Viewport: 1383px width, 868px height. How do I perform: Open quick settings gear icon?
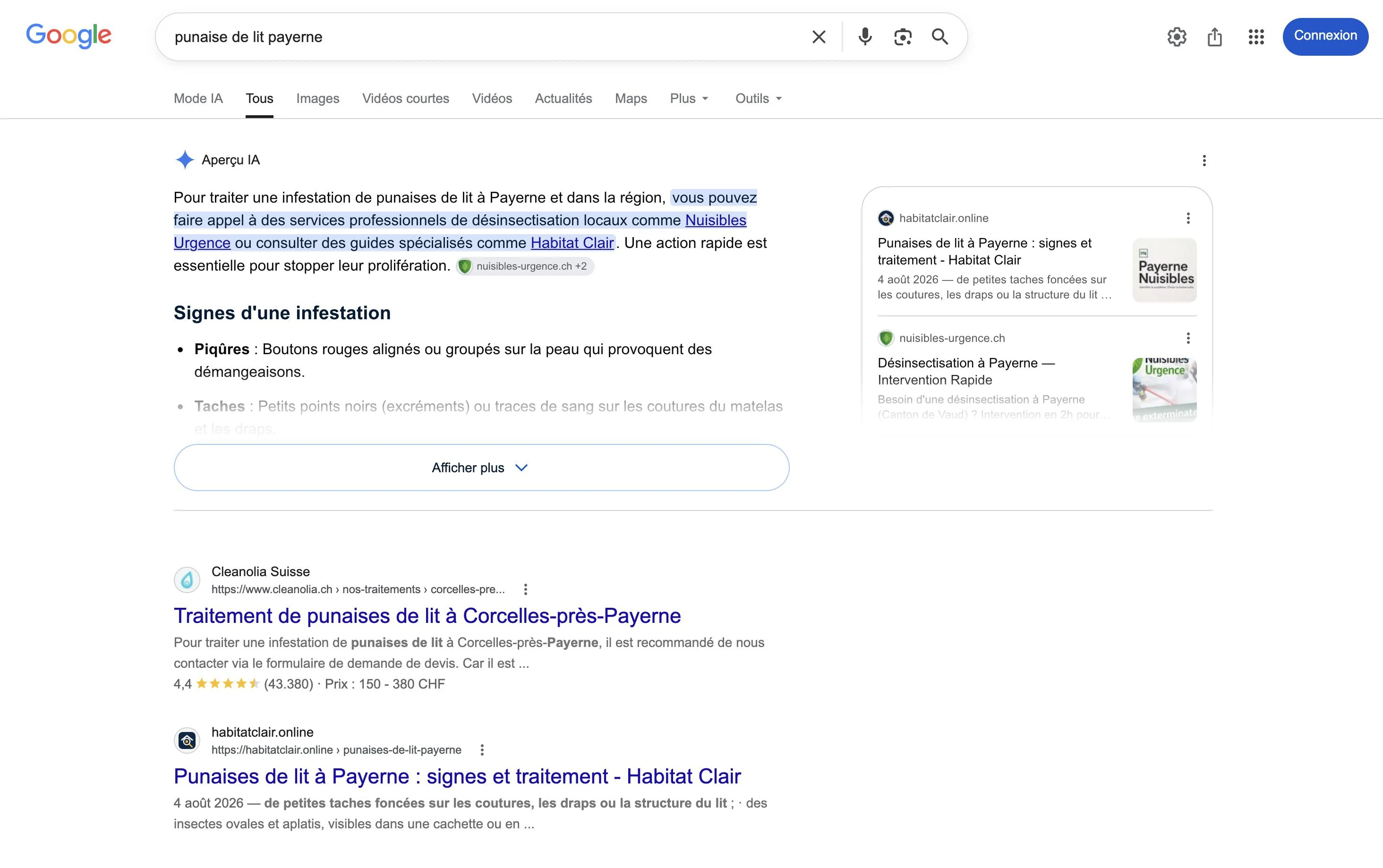coord(1177,37)
